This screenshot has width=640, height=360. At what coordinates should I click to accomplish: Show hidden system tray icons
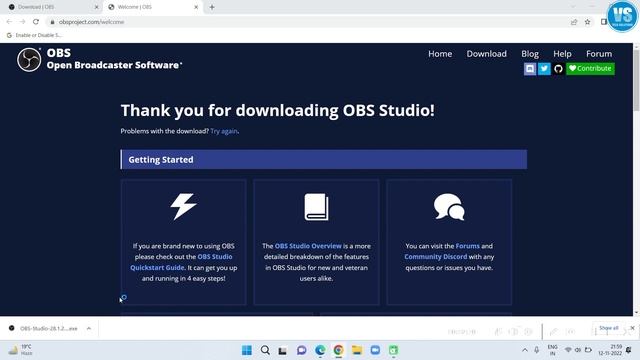525,350
